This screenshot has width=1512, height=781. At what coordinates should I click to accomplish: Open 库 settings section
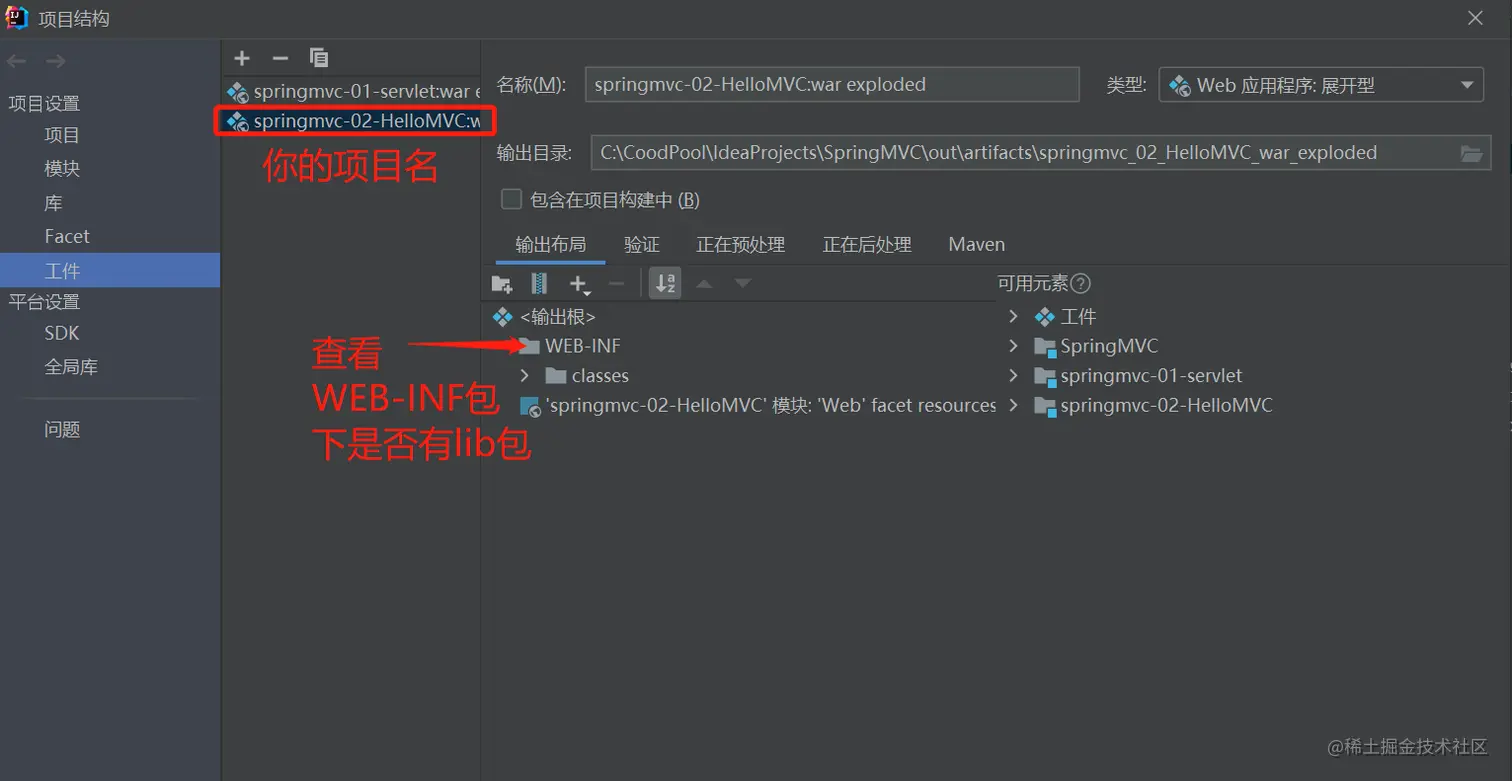[53, 203]
